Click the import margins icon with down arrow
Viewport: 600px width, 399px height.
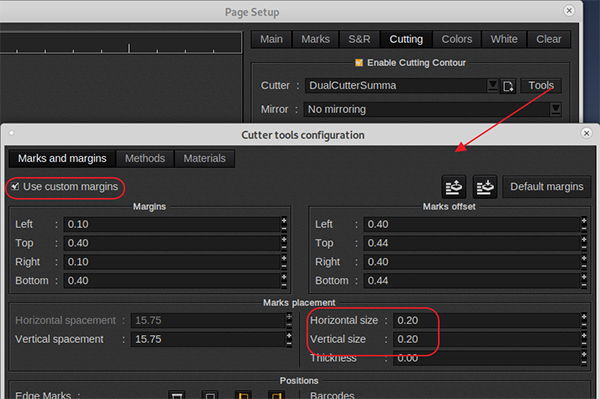point(485,187)
